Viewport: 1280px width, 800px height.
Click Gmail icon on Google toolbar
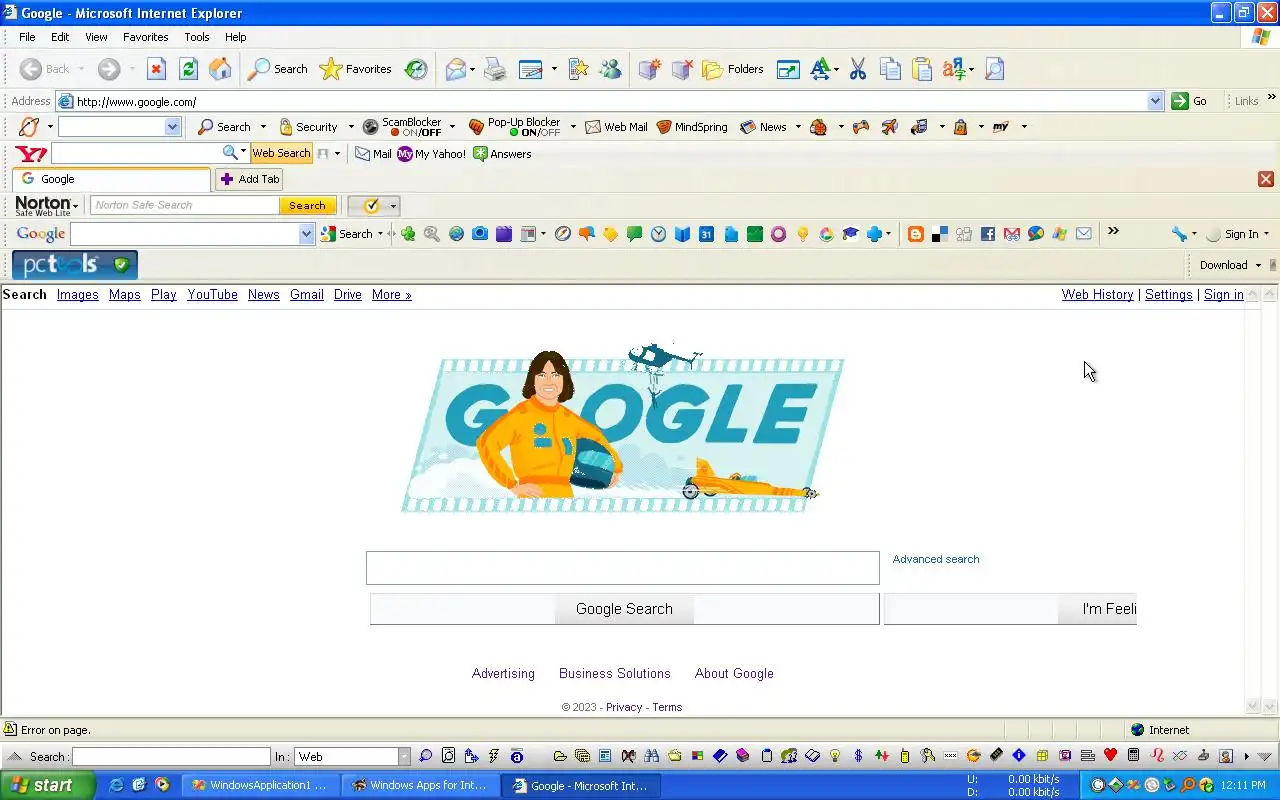(1012, 234)
